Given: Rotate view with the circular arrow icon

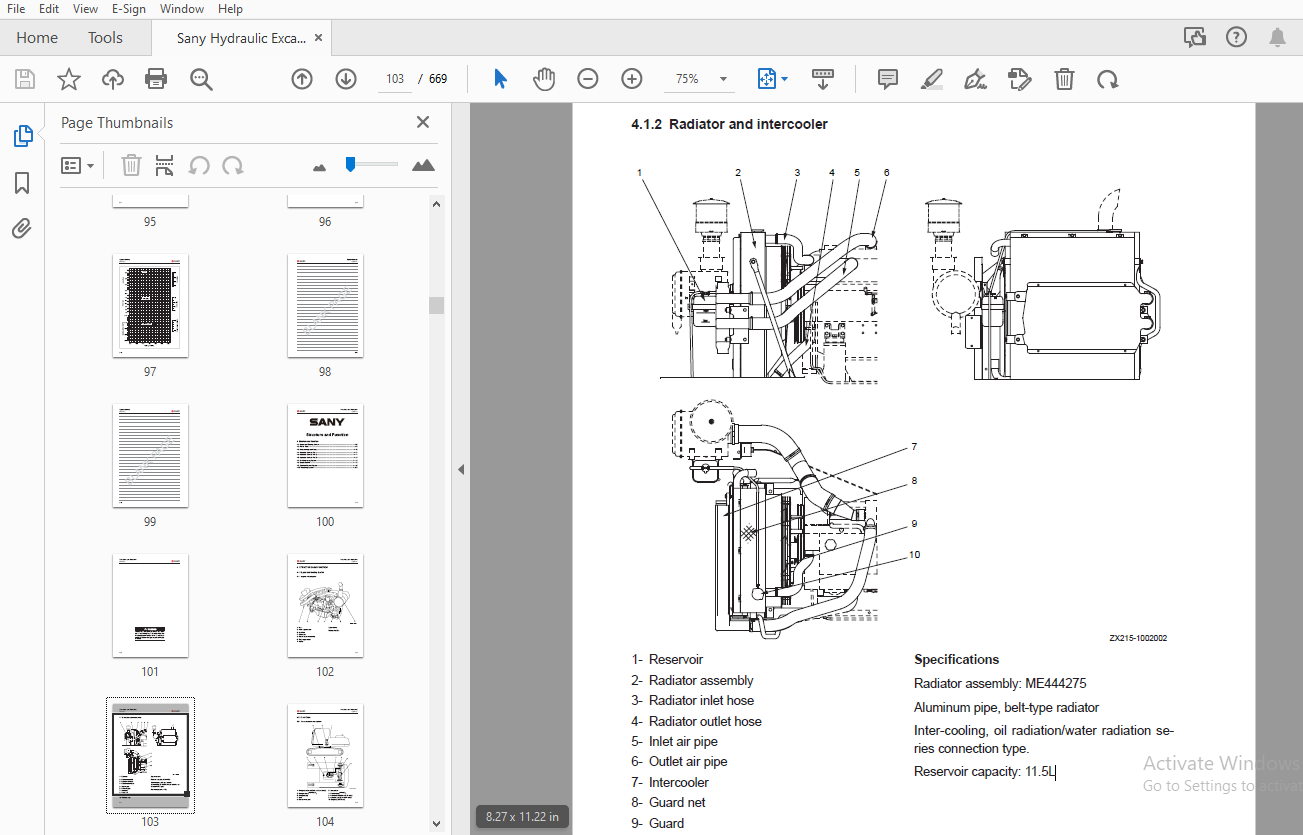Looking at the screenshot, I should tap(1107, 79).
